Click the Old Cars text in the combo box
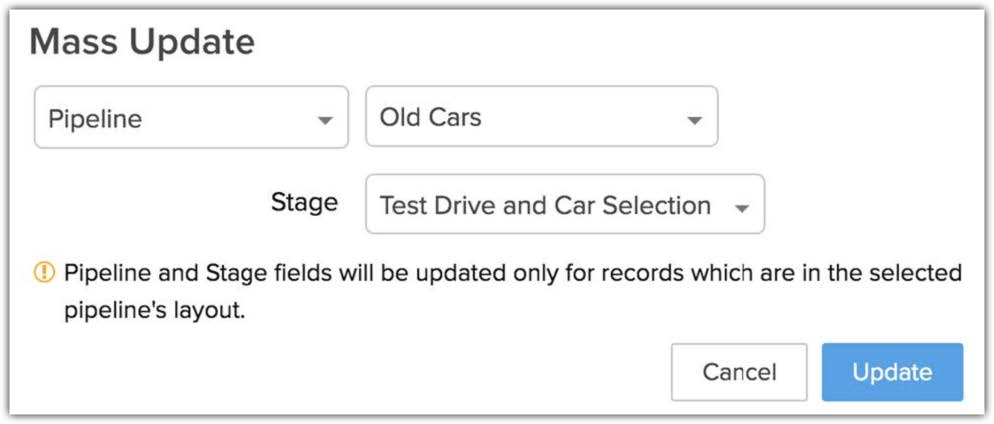994x424 pixels. (430, 117)
